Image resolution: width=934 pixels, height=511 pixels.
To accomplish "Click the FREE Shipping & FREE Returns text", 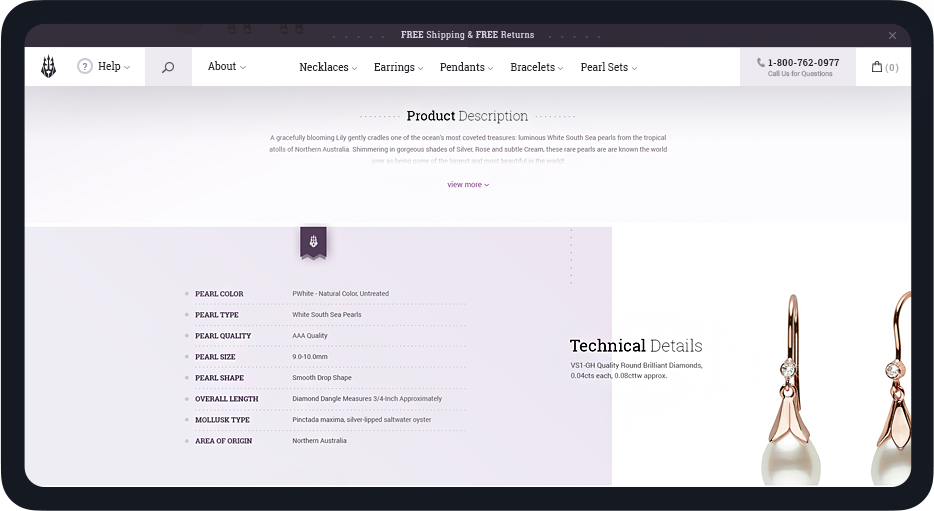I will tap(467, 35).
